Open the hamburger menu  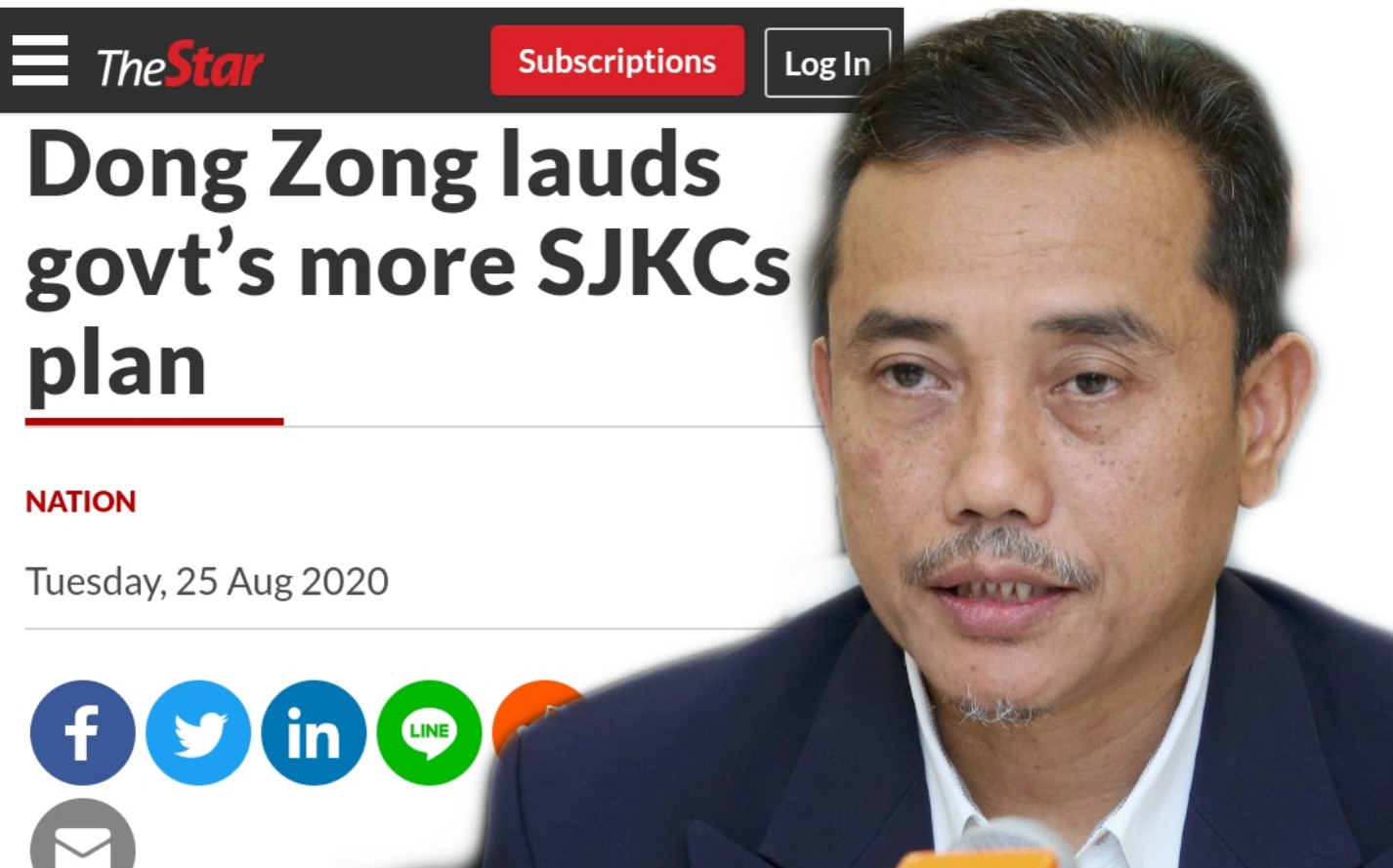tap(40, 61)
